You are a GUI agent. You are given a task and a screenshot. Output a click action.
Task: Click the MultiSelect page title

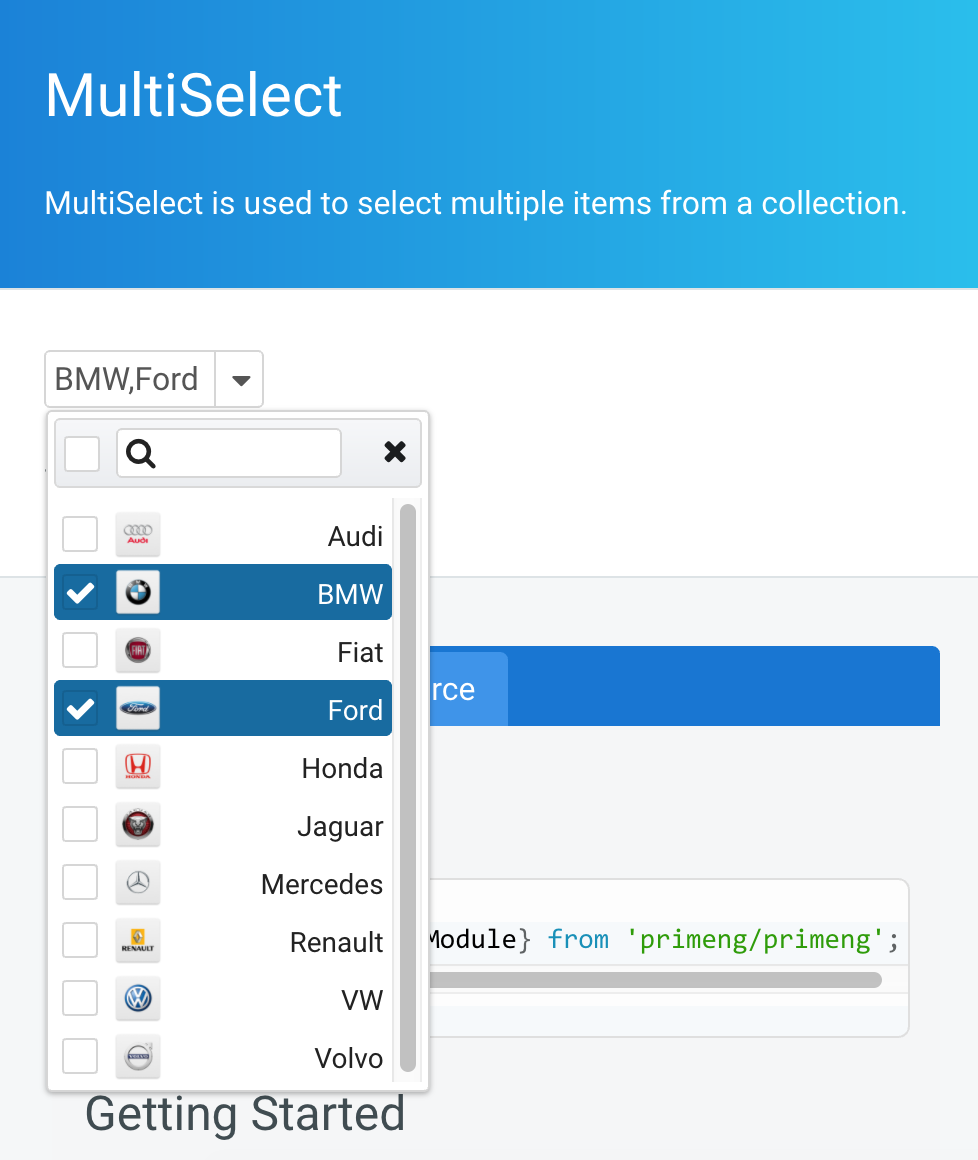coord(193,95)
